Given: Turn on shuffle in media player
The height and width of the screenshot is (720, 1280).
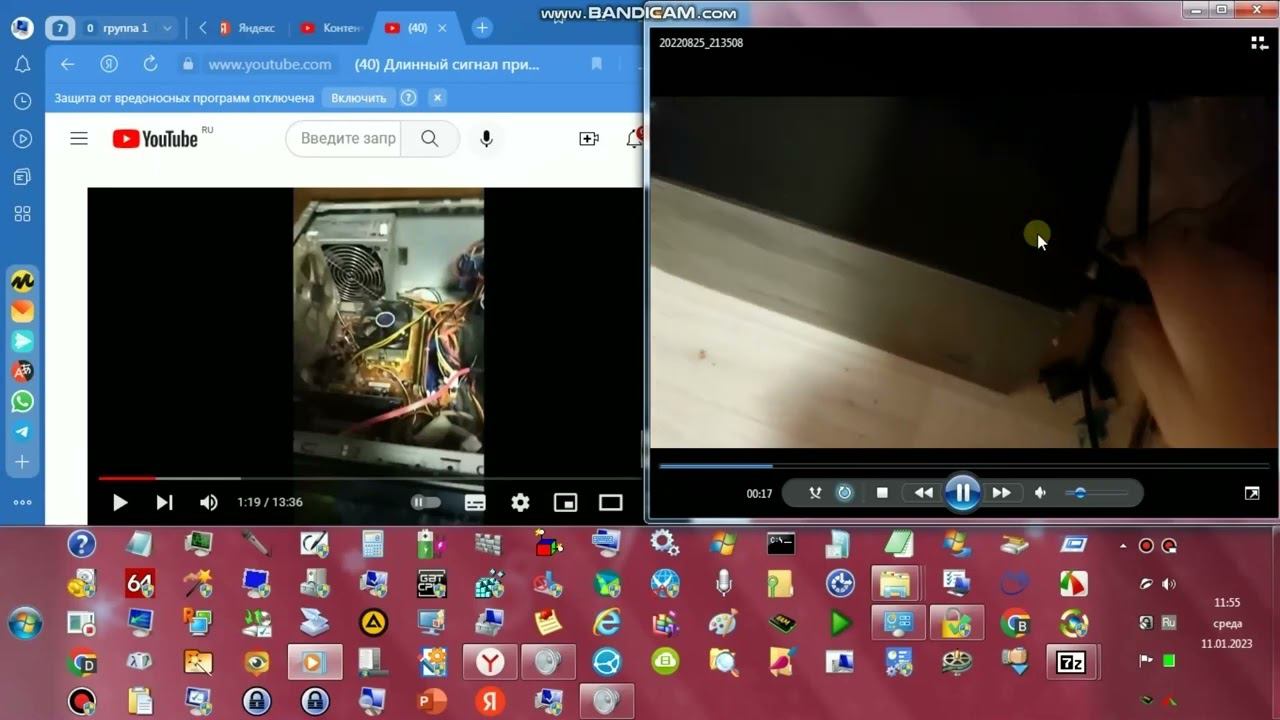Looking at the screenshot, I should coord(815,493).
